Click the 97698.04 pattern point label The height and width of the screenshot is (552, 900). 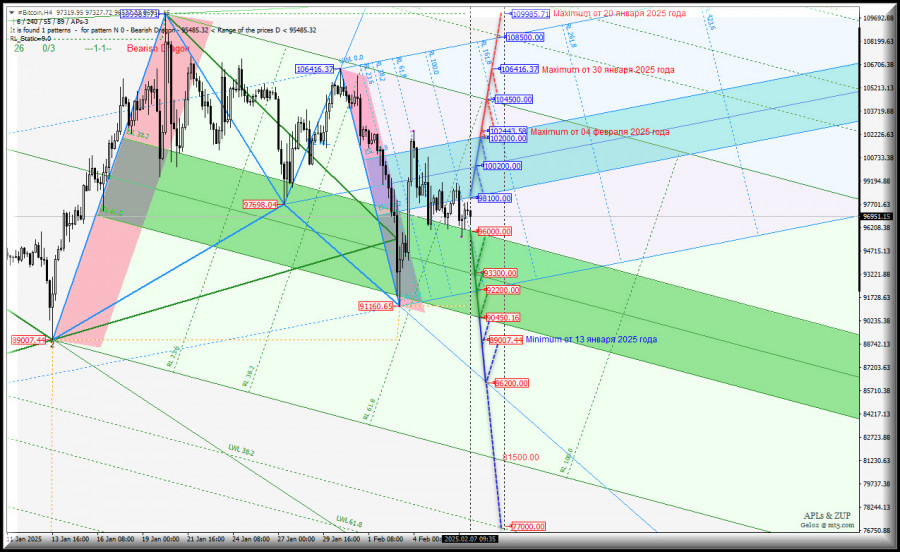pyautogui.click(x=260, y=204)
